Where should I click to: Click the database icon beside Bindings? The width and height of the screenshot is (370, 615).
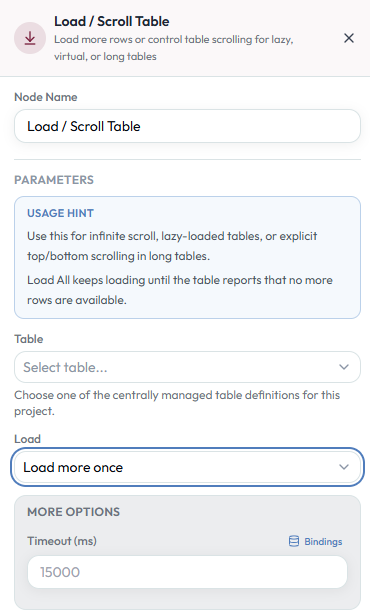point(293,541)
